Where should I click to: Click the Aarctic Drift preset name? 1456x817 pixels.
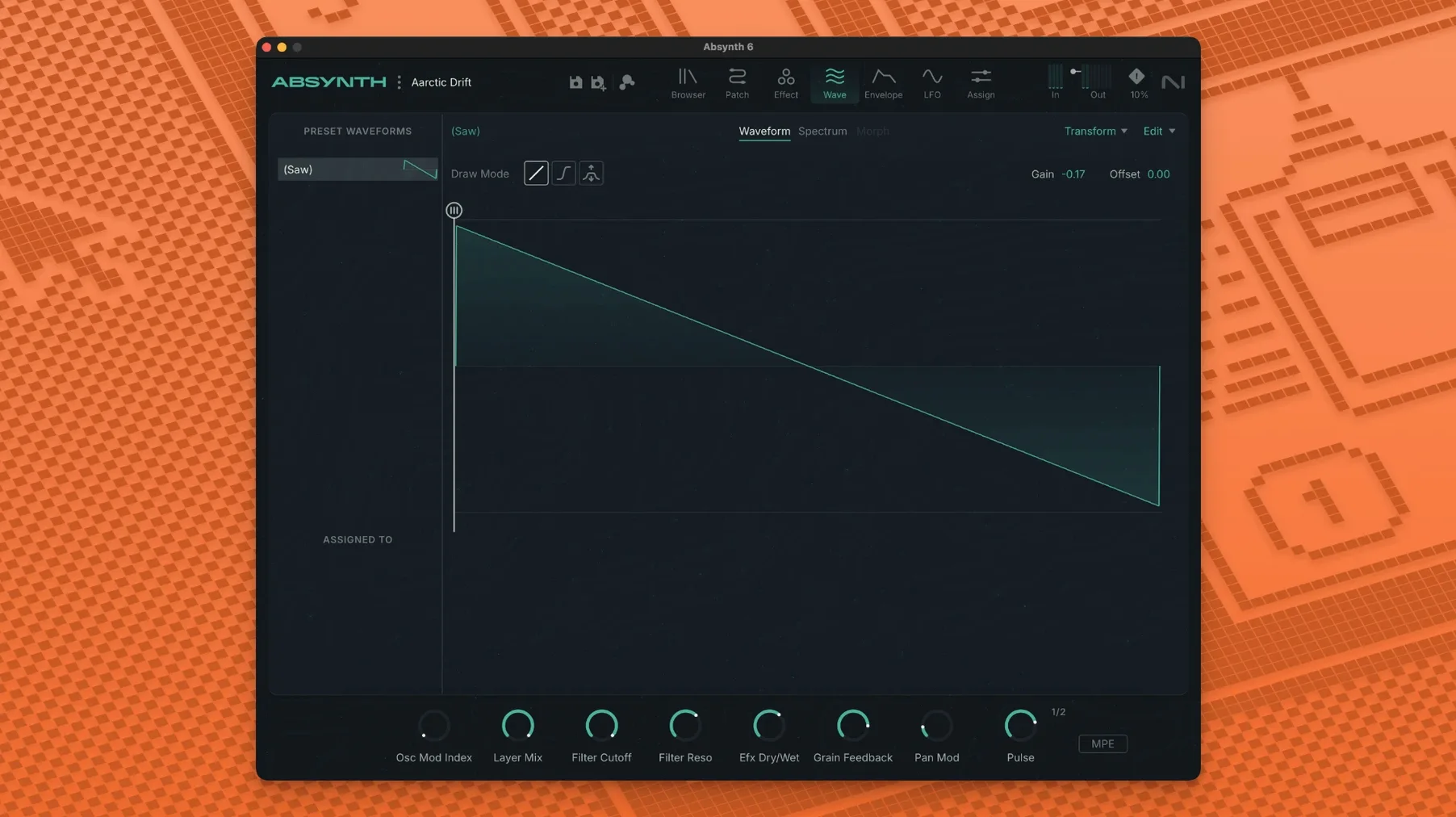tap(441, 82)
